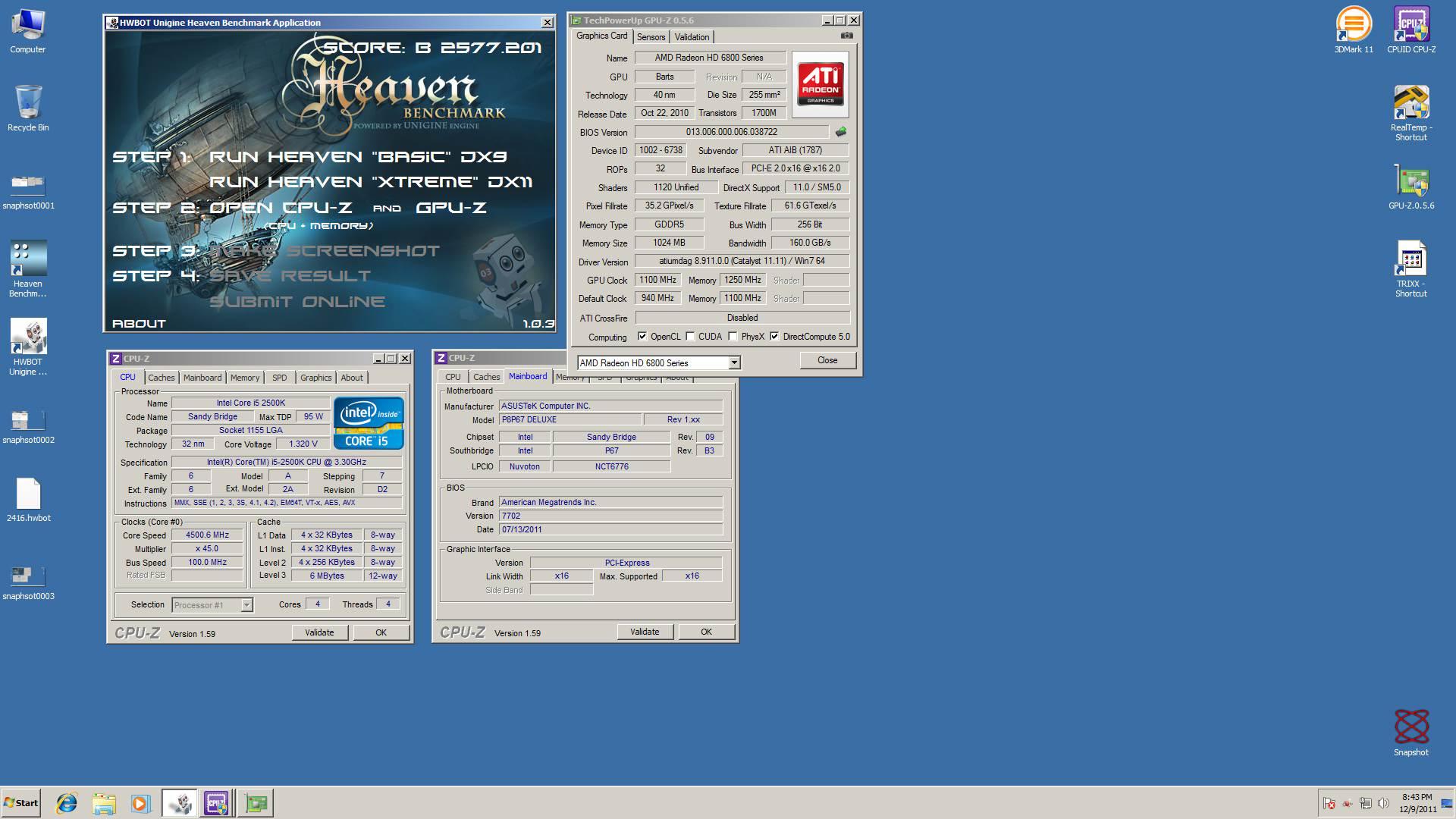Screen dimensions: 1456x819
Task: Switch to Validation tab in GPU-Z
Action: pos(692,37)
